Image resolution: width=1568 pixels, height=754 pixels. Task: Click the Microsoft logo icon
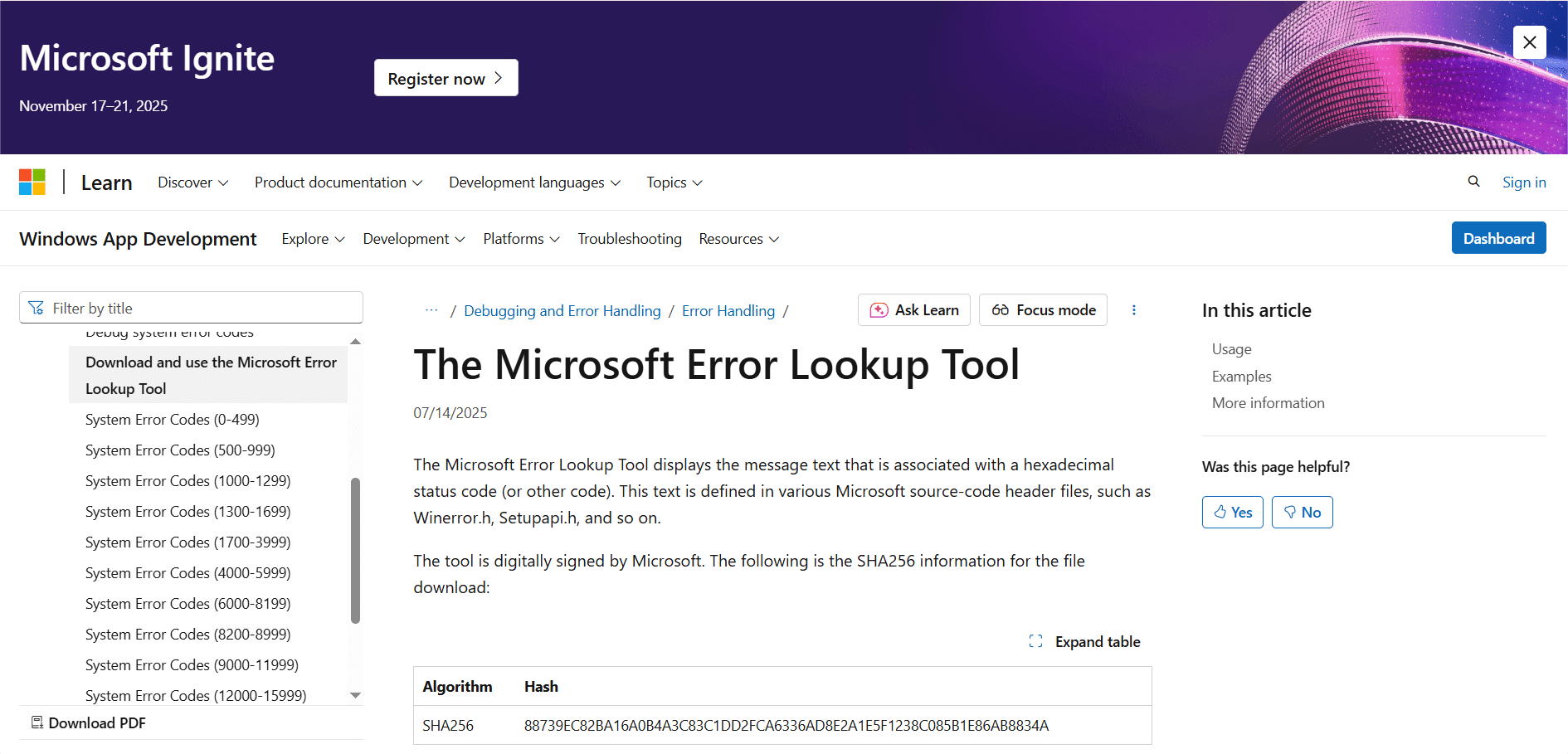point(32,182)
